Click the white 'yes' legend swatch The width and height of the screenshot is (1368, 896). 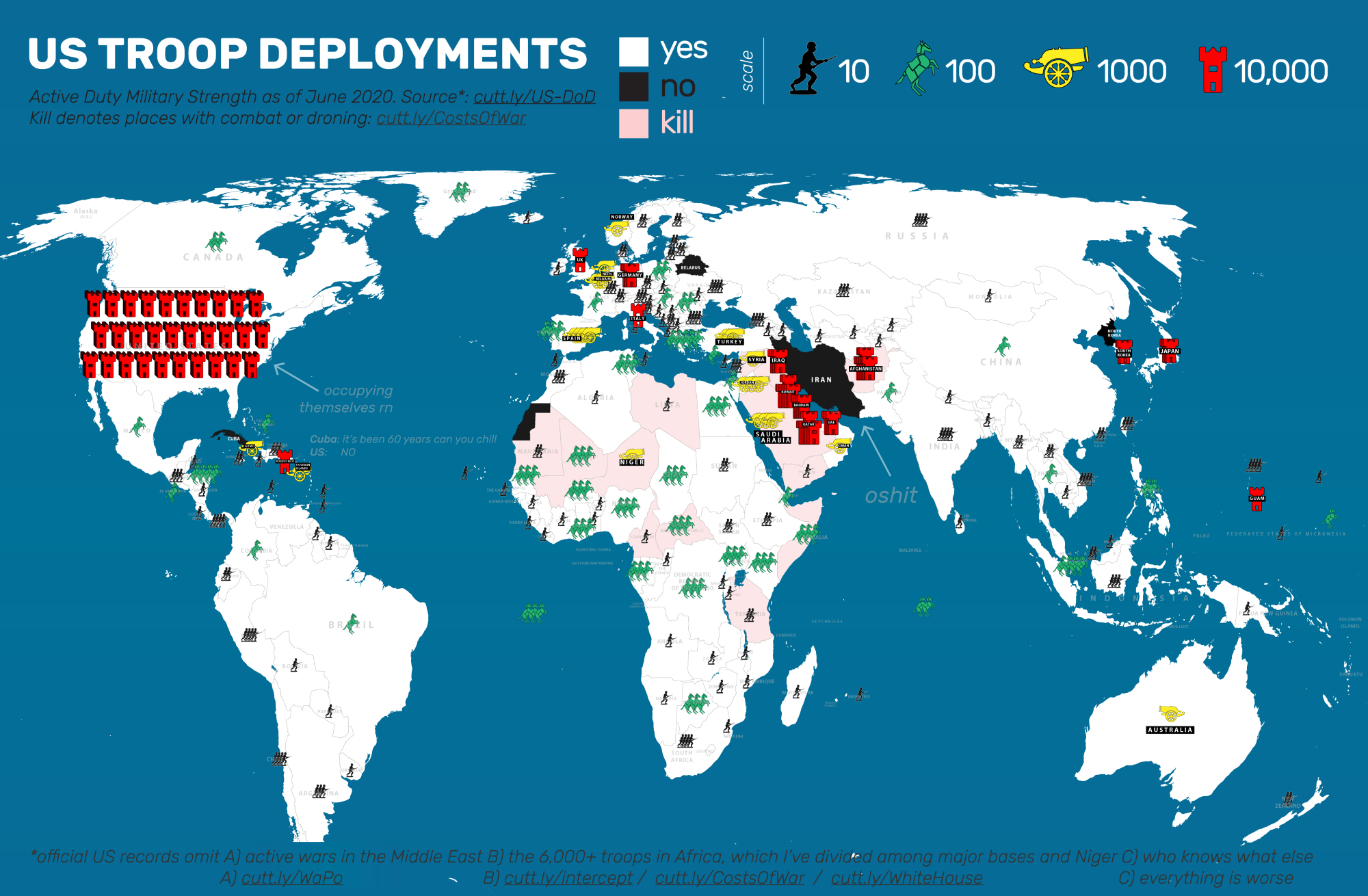pyautogui.click(x=633, y=51)
